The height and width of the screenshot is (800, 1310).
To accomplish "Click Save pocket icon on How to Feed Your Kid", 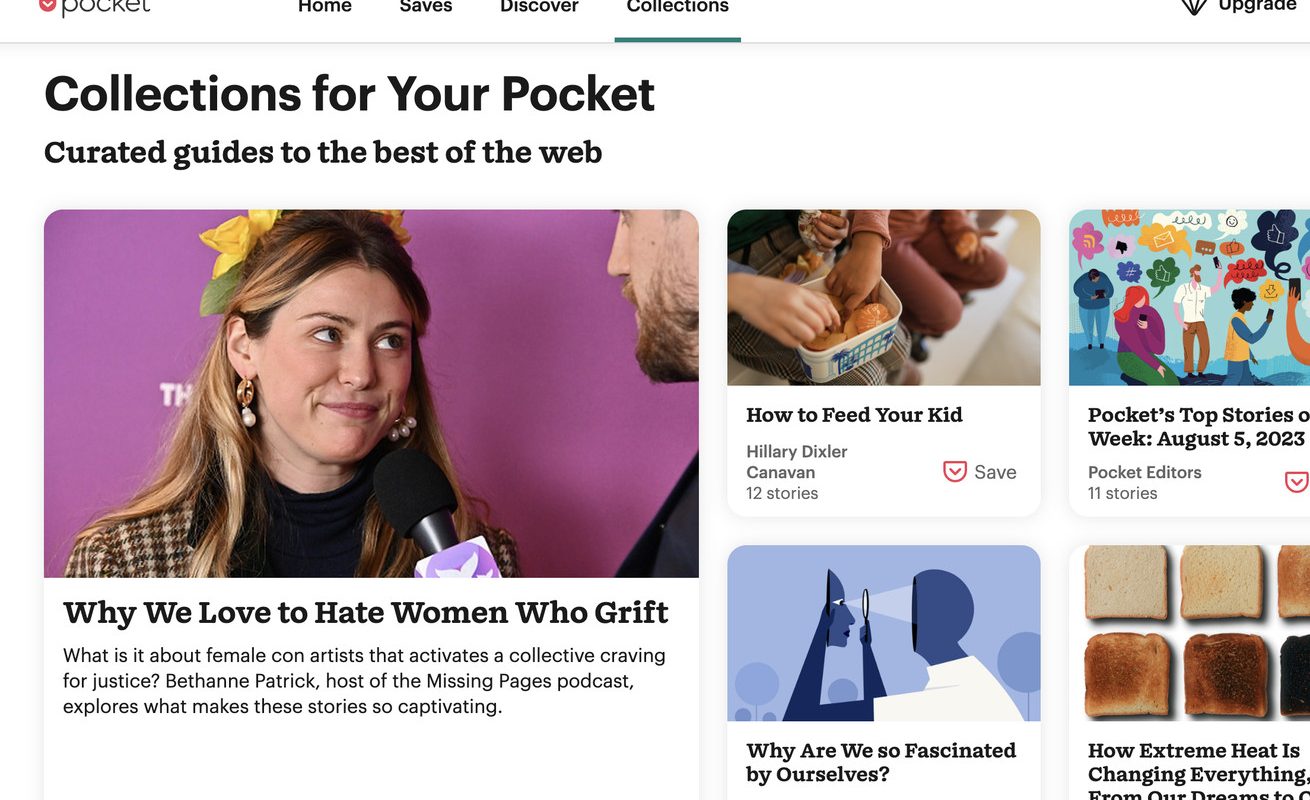I will click(955, 472).
